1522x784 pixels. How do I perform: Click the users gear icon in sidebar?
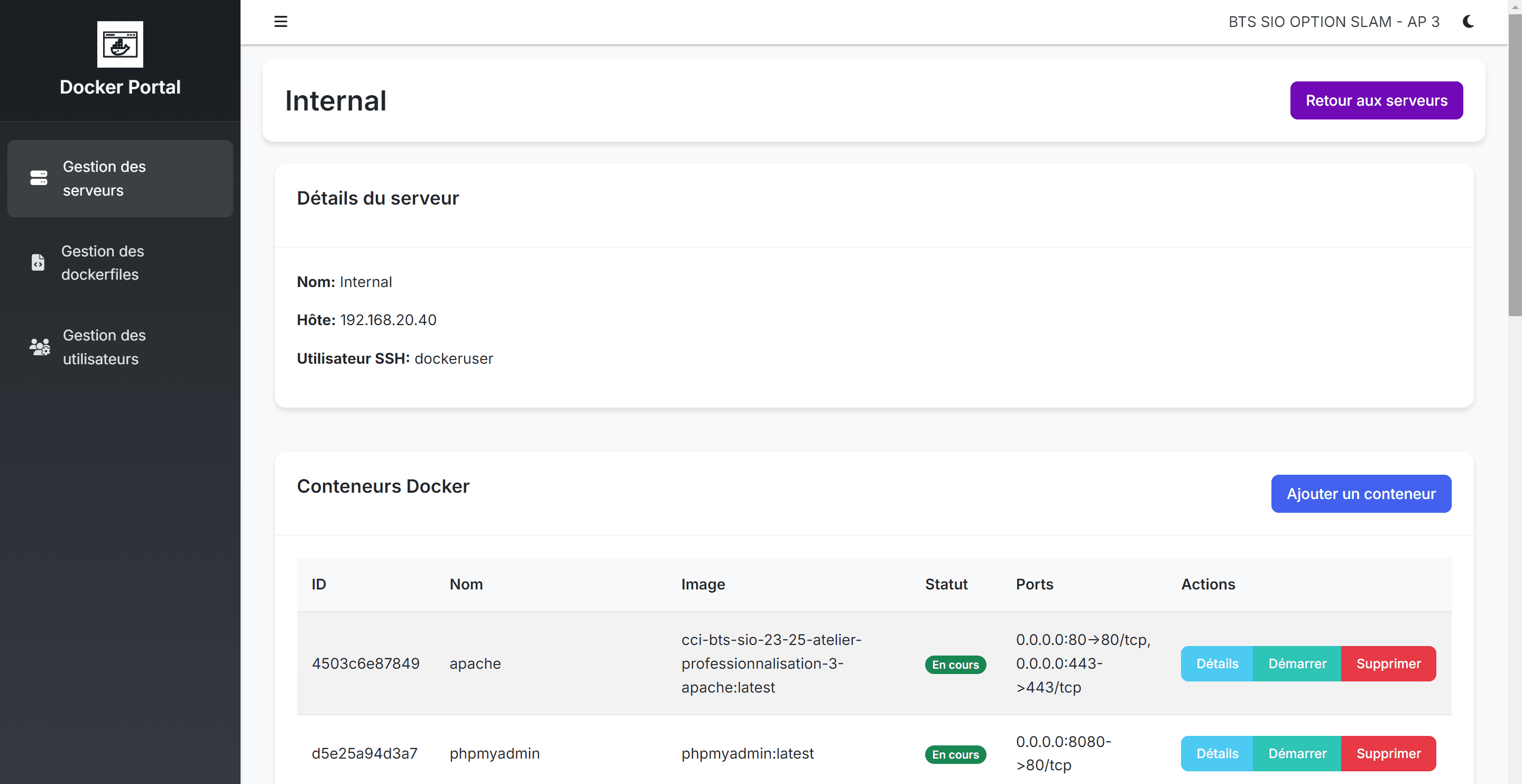(x=40, y=347)
